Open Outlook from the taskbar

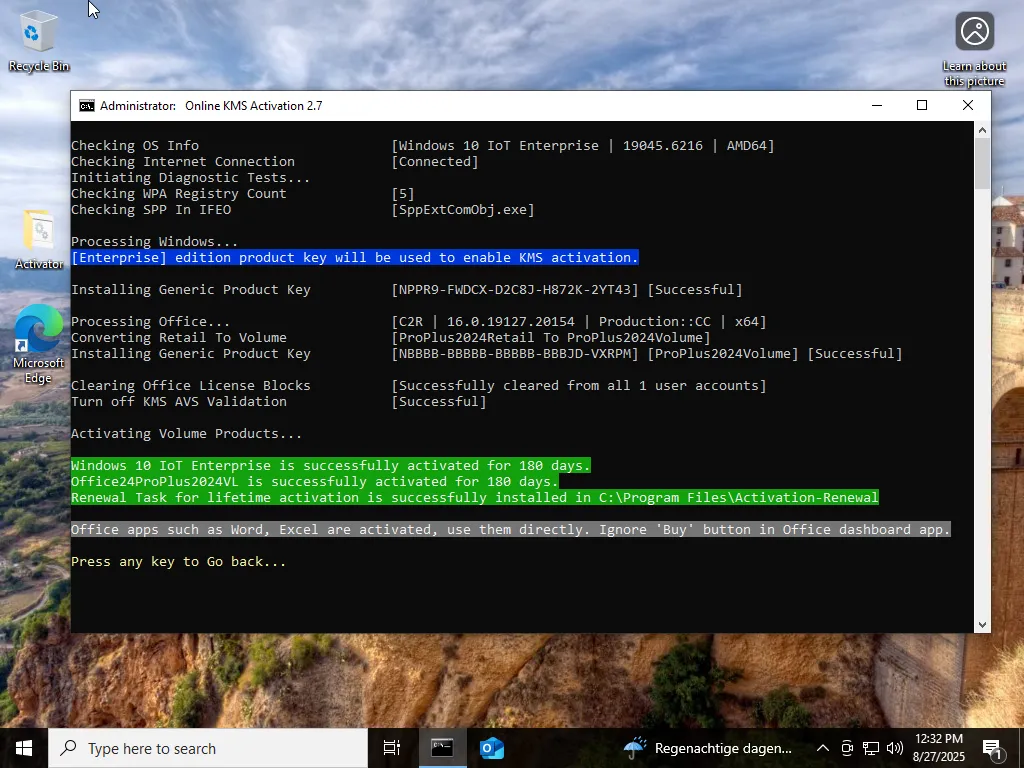(x=491, y=748)
